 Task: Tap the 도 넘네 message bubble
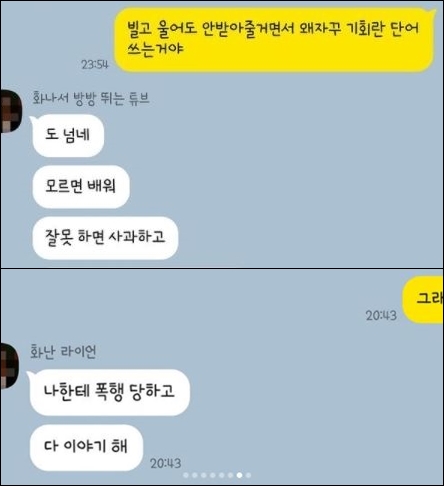pyautogui.click(x=67, y=135)
